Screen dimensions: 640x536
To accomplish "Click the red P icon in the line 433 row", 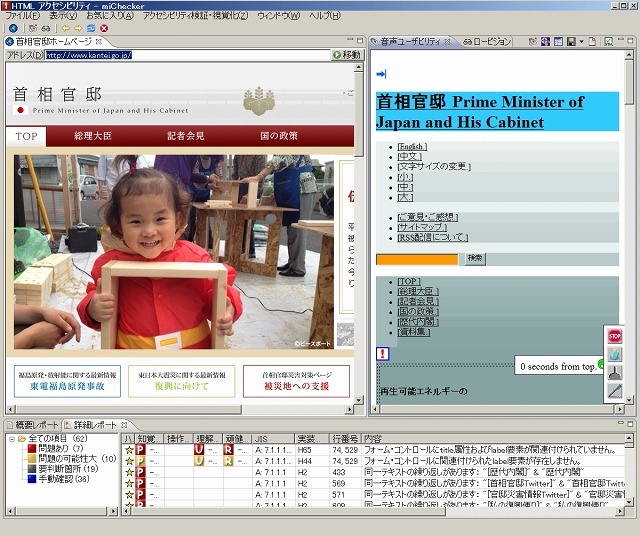I will click(x=140, y=472).
